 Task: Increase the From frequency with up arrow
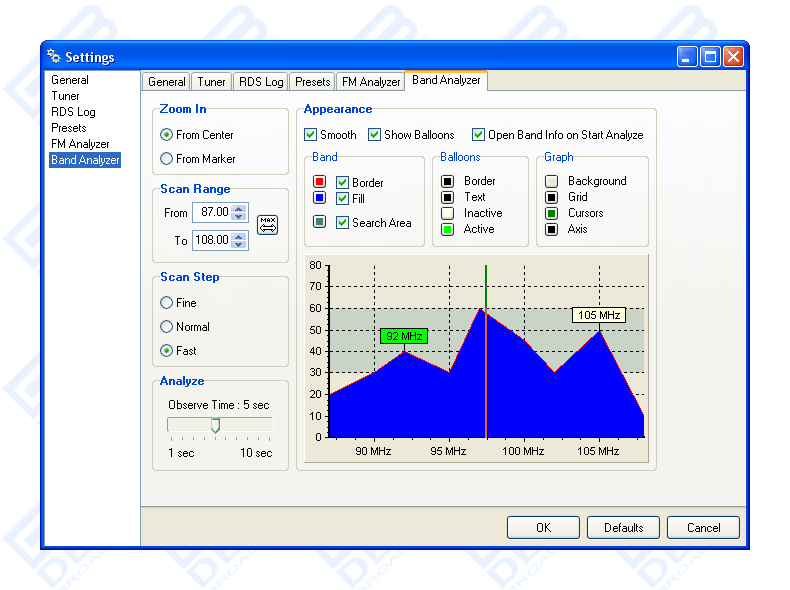tap(238, 208)
